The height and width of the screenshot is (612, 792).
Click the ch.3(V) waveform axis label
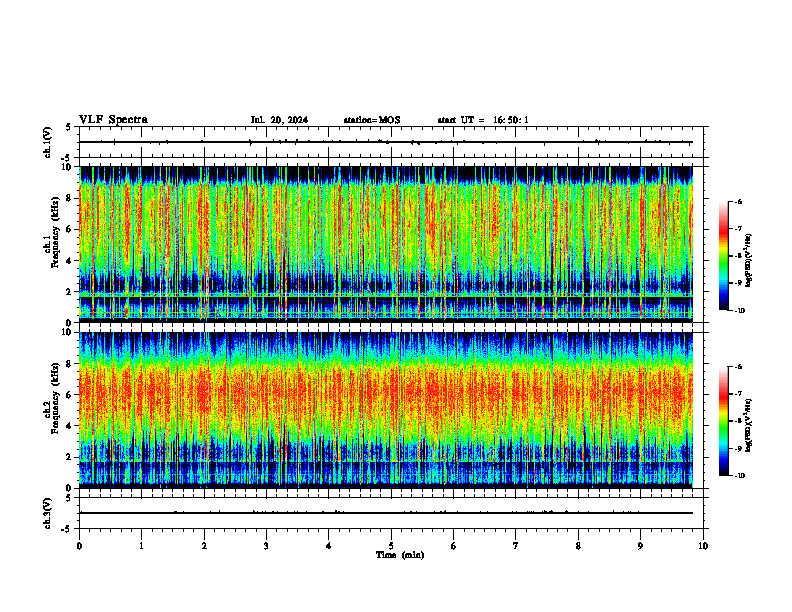(x=48, y=513)
